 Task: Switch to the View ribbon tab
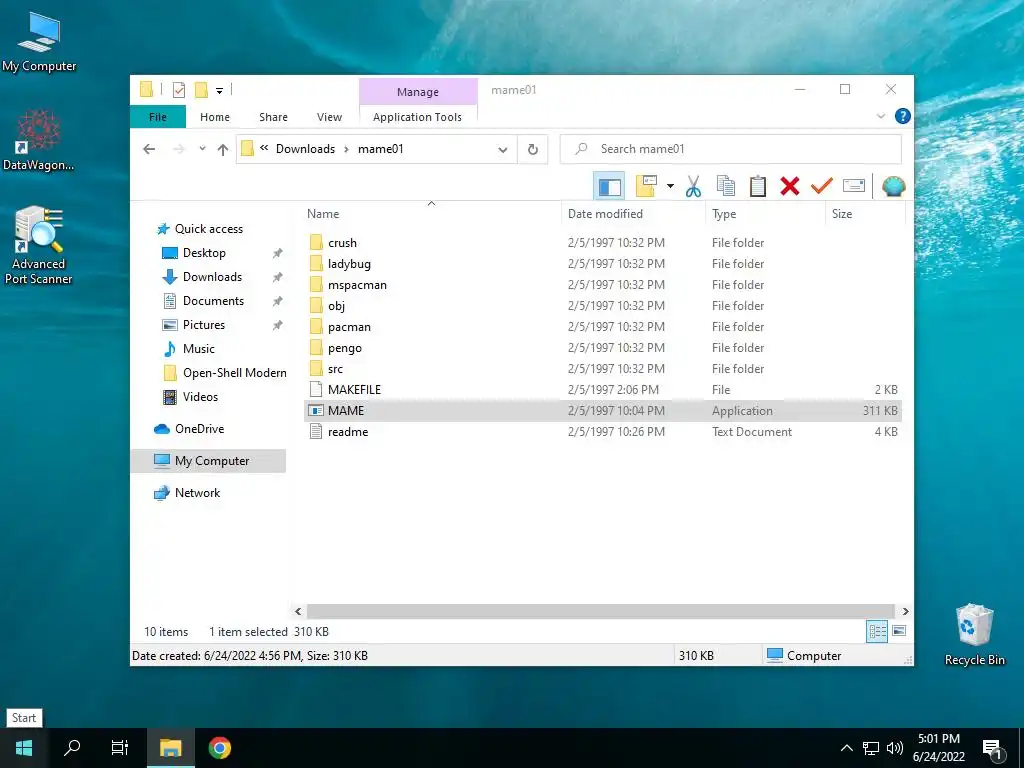point(329,117)
